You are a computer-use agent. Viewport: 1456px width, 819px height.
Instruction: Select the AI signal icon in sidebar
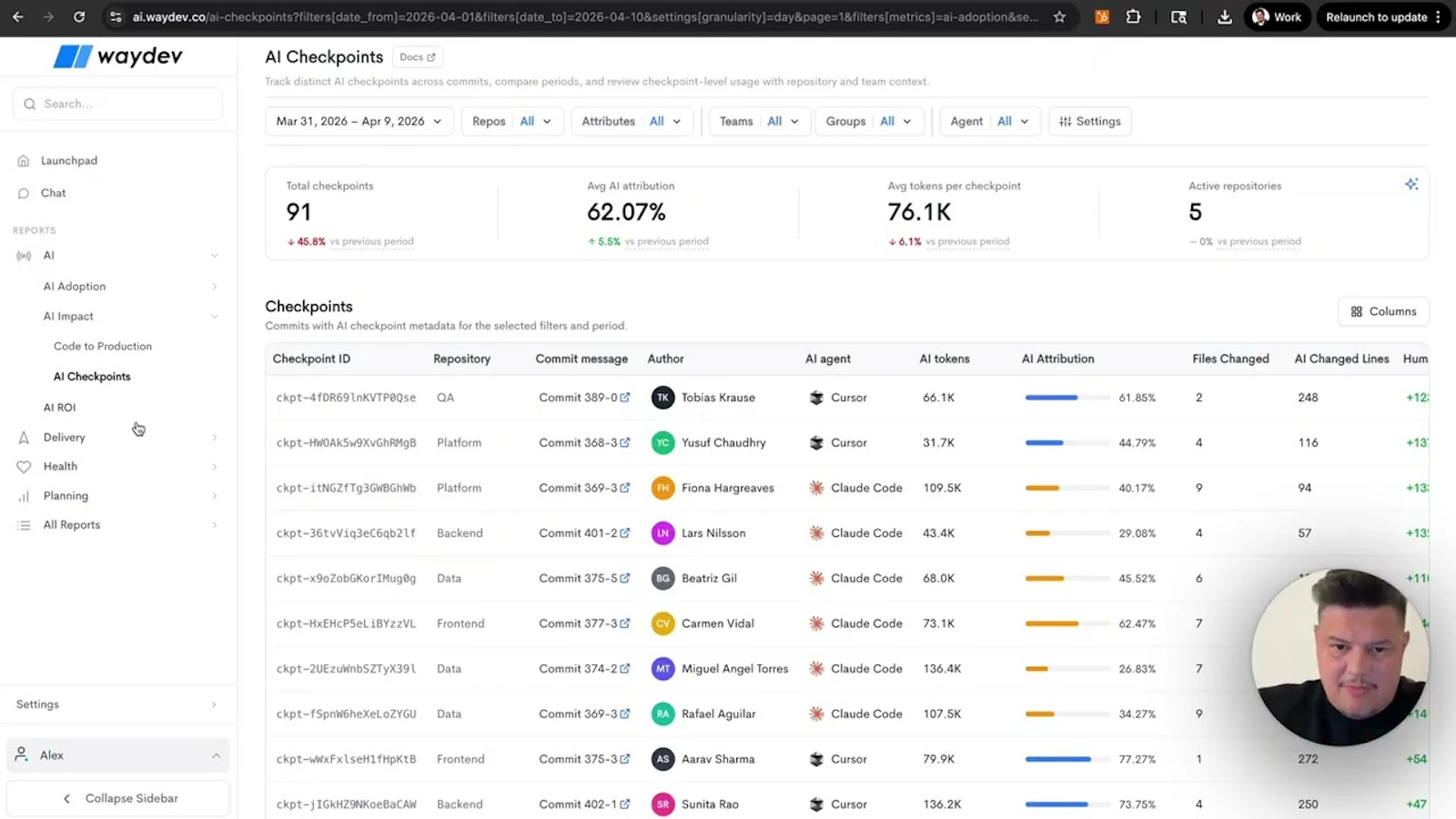tap(24, 256)
